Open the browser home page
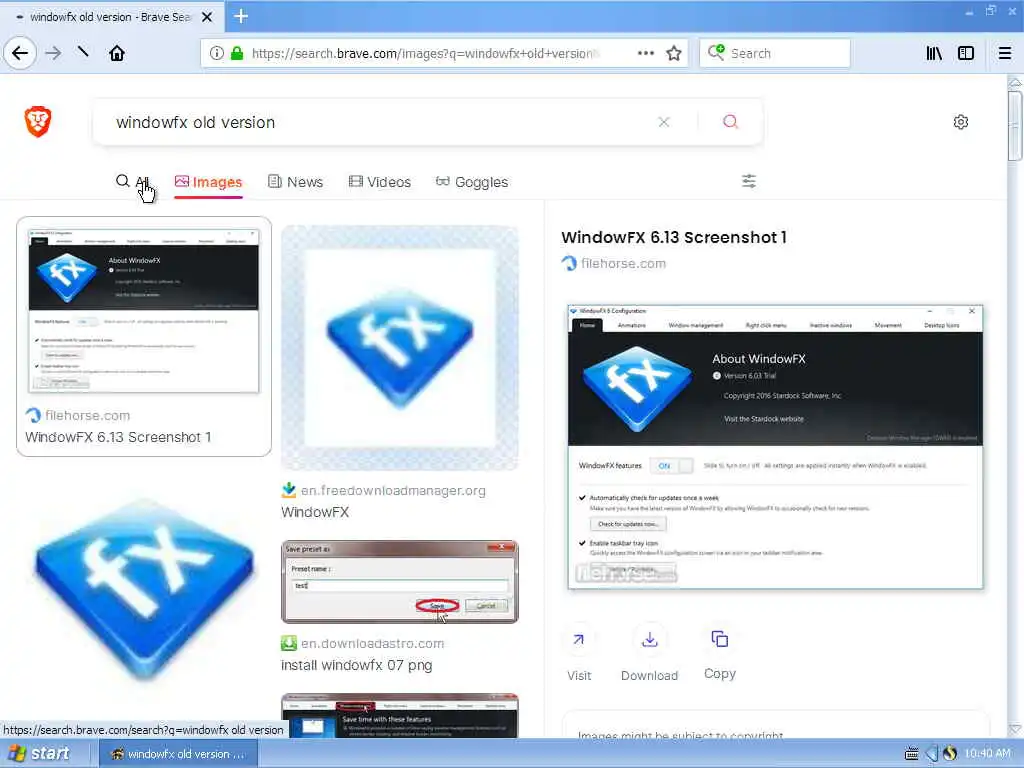Image resolution: width=1024 pixels, height=768 pixels. (117, 53)
